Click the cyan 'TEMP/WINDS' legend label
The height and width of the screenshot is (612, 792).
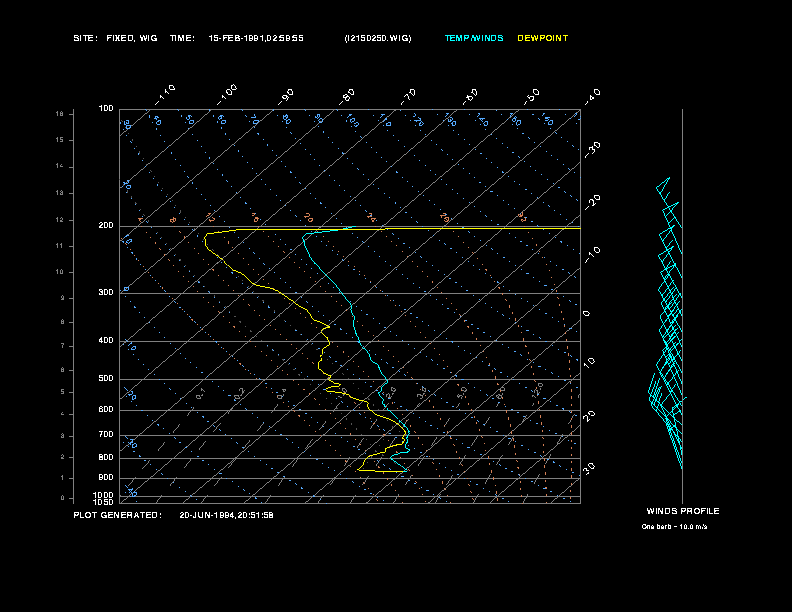474,38
